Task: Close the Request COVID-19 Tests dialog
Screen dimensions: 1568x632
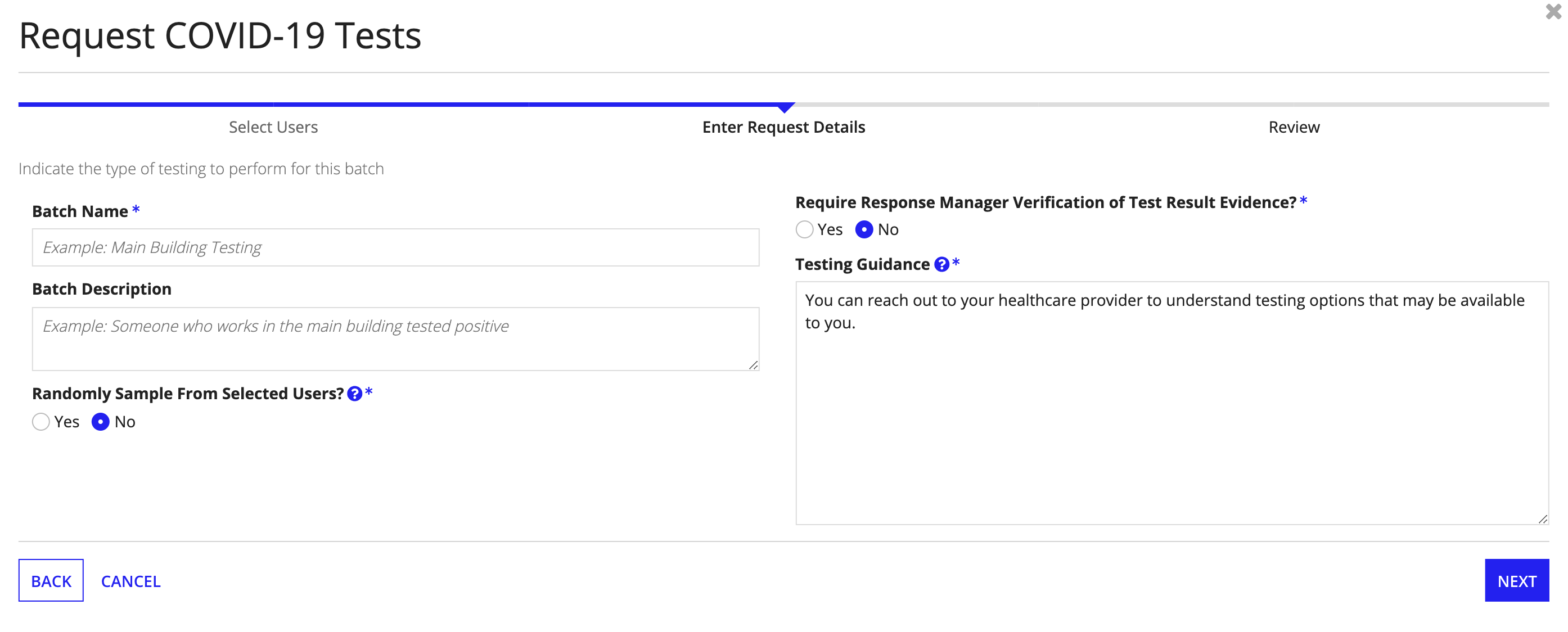Action: (x=1553, y=12)
